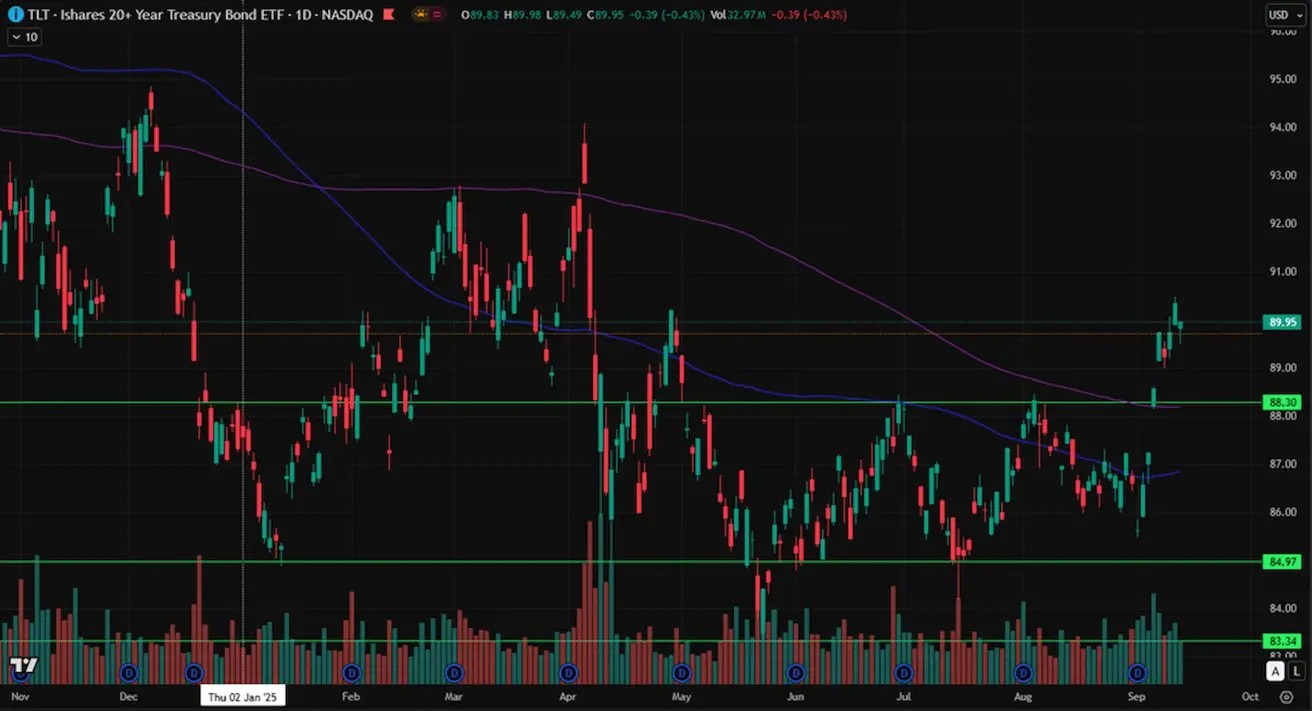Screen dimensions: 1312x711
Task: Open the dividend marker above Apr
Action: pyautogui.click(x=569, y=672)
